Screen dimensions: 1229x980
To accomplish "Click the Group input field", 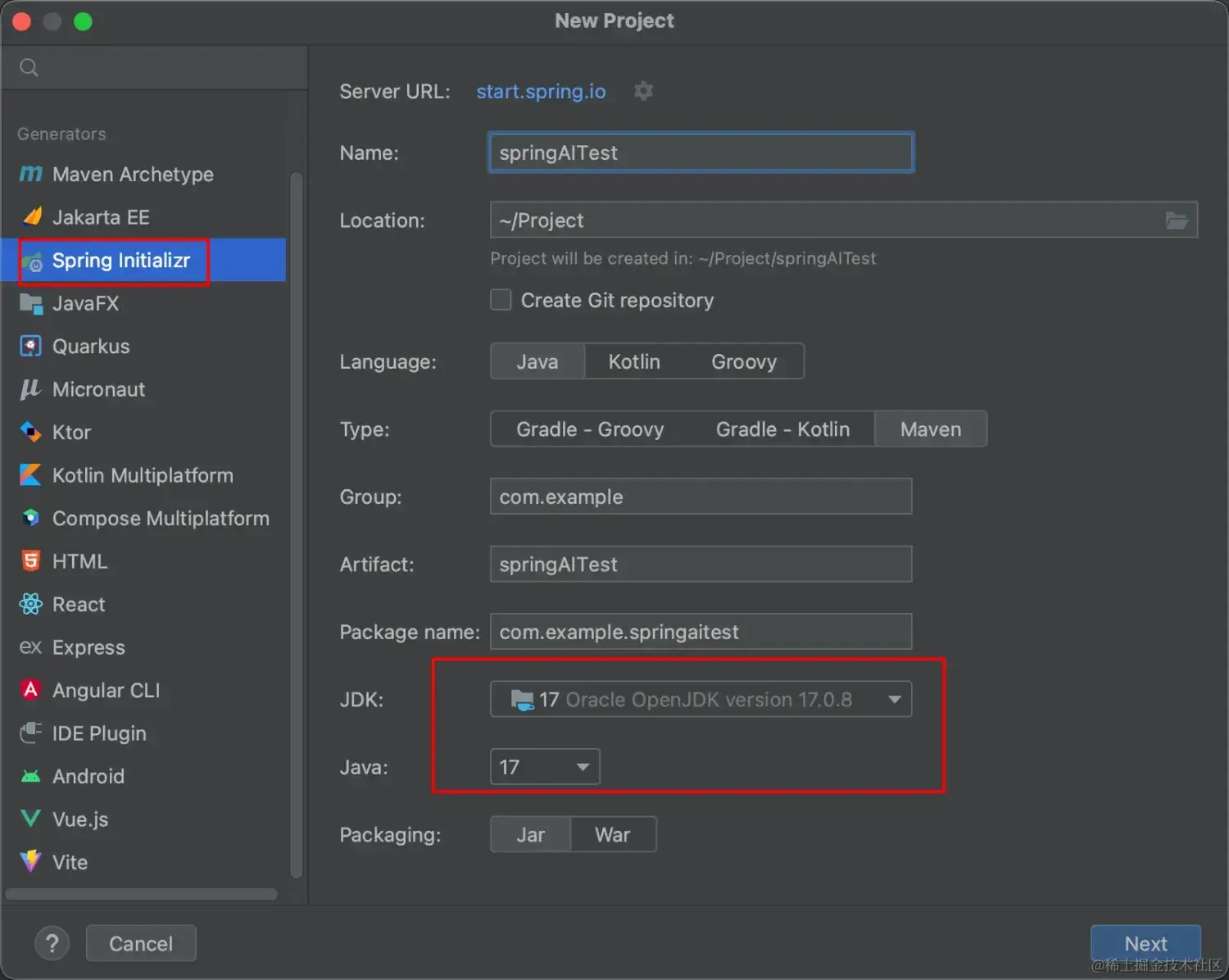I will coord(701,497).
